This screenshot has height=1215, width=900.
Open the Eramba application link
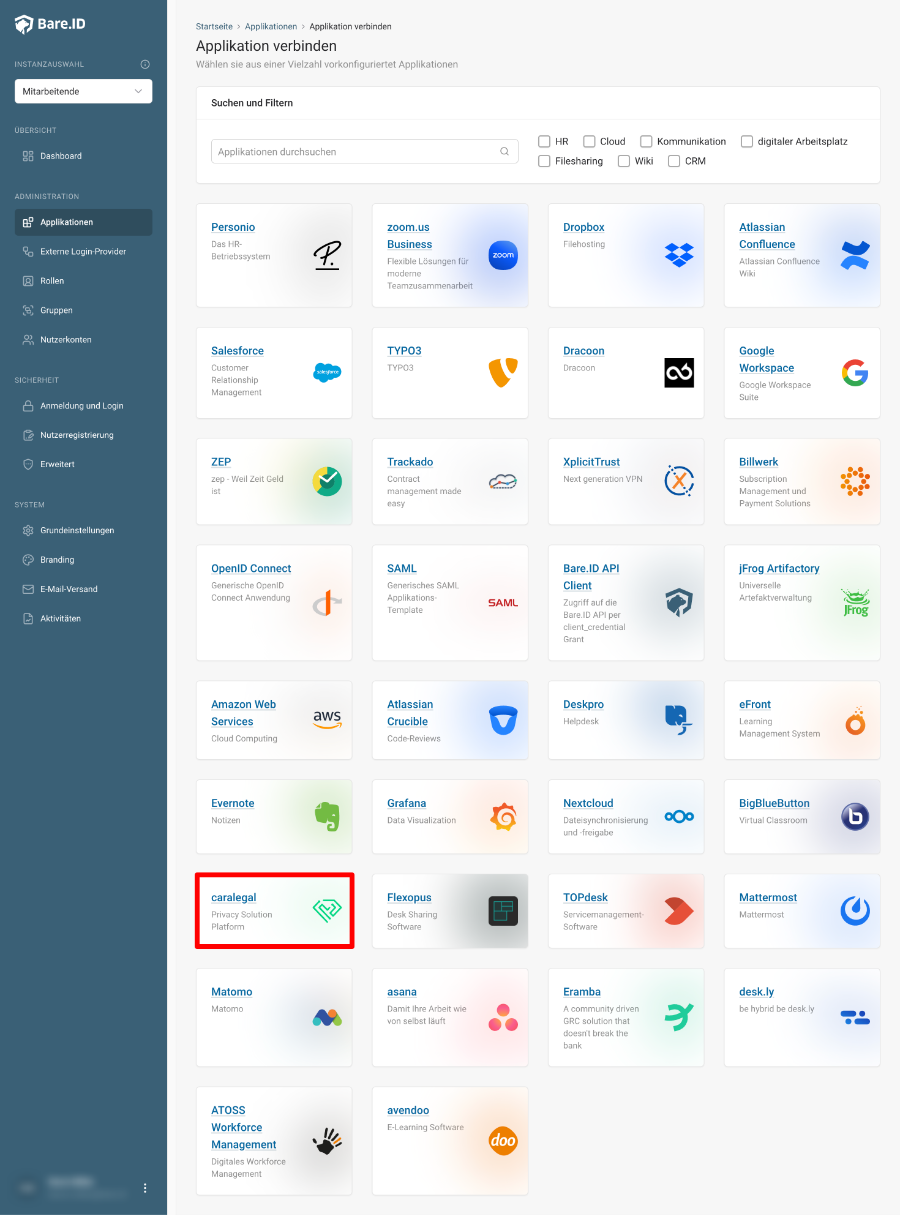[x=582, y=992]
